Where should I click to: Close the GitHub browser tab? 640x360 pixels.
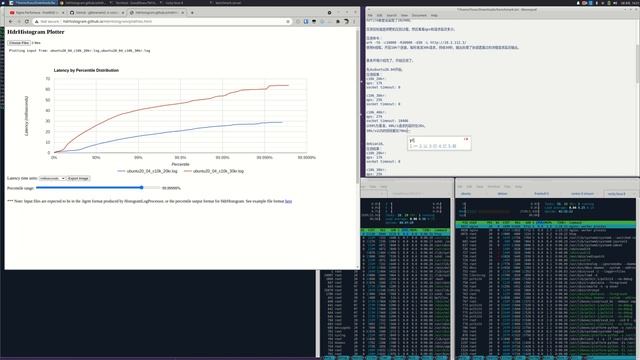click(x=122, y=13)
